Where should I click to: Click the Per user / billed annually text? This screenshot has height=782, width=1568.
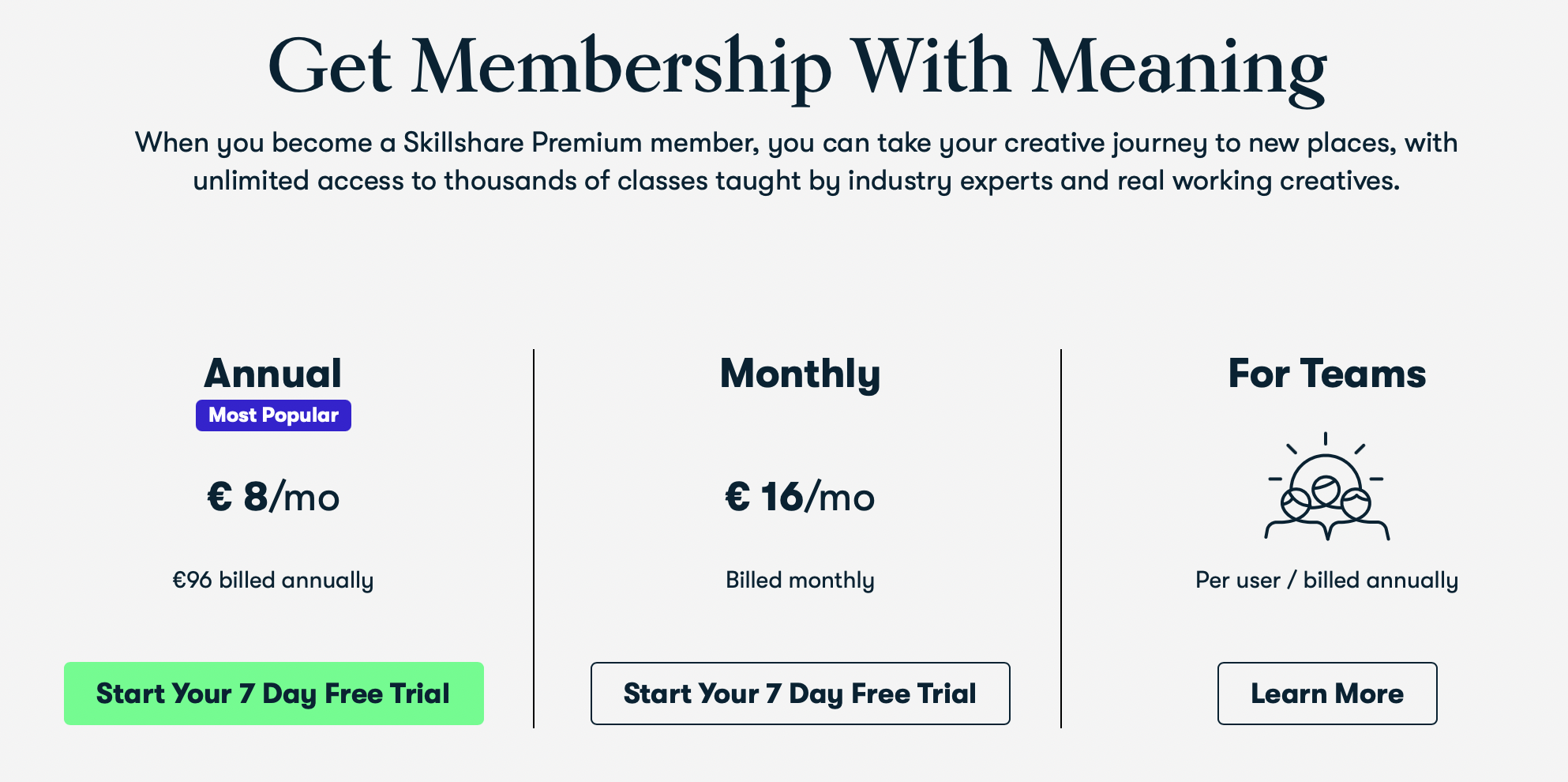click(x=1326, y=581)
